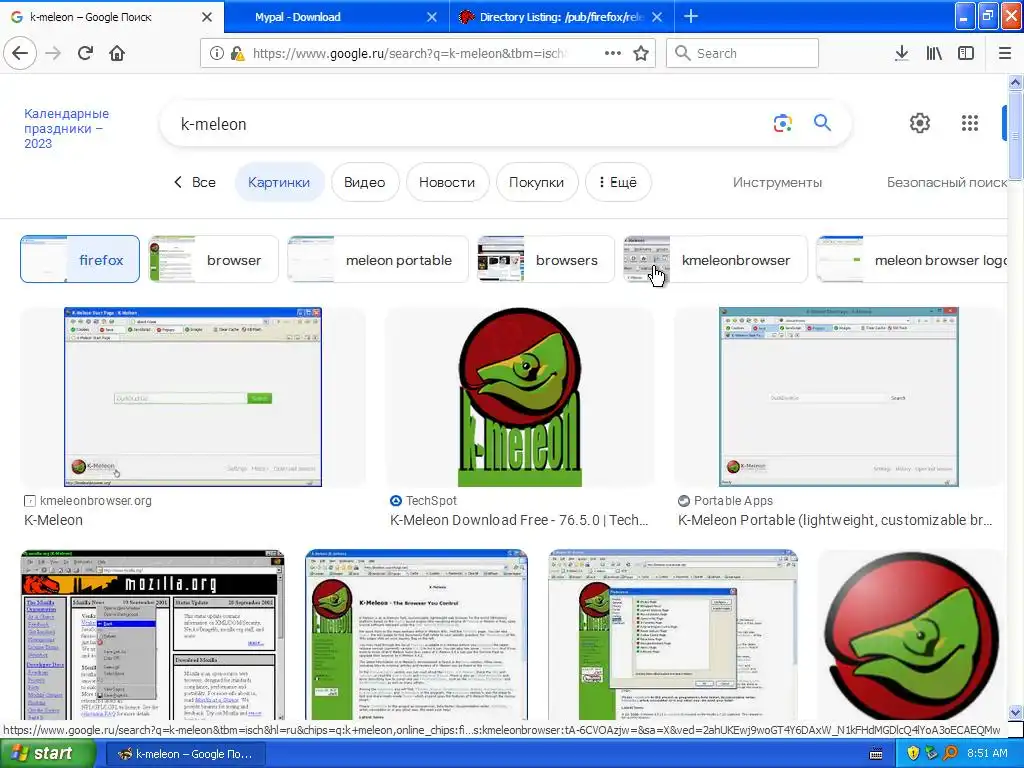Open the keyboard icon on taskbar
The height and width of the screenshot is (768, 1024).
pos(876,754)
